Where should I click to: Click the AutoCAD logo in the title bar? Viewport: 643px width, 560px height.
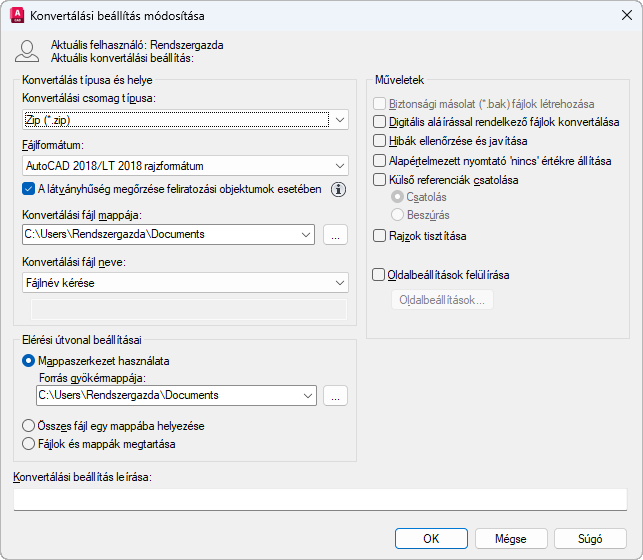pyautogui.click(x=17, y=16)
